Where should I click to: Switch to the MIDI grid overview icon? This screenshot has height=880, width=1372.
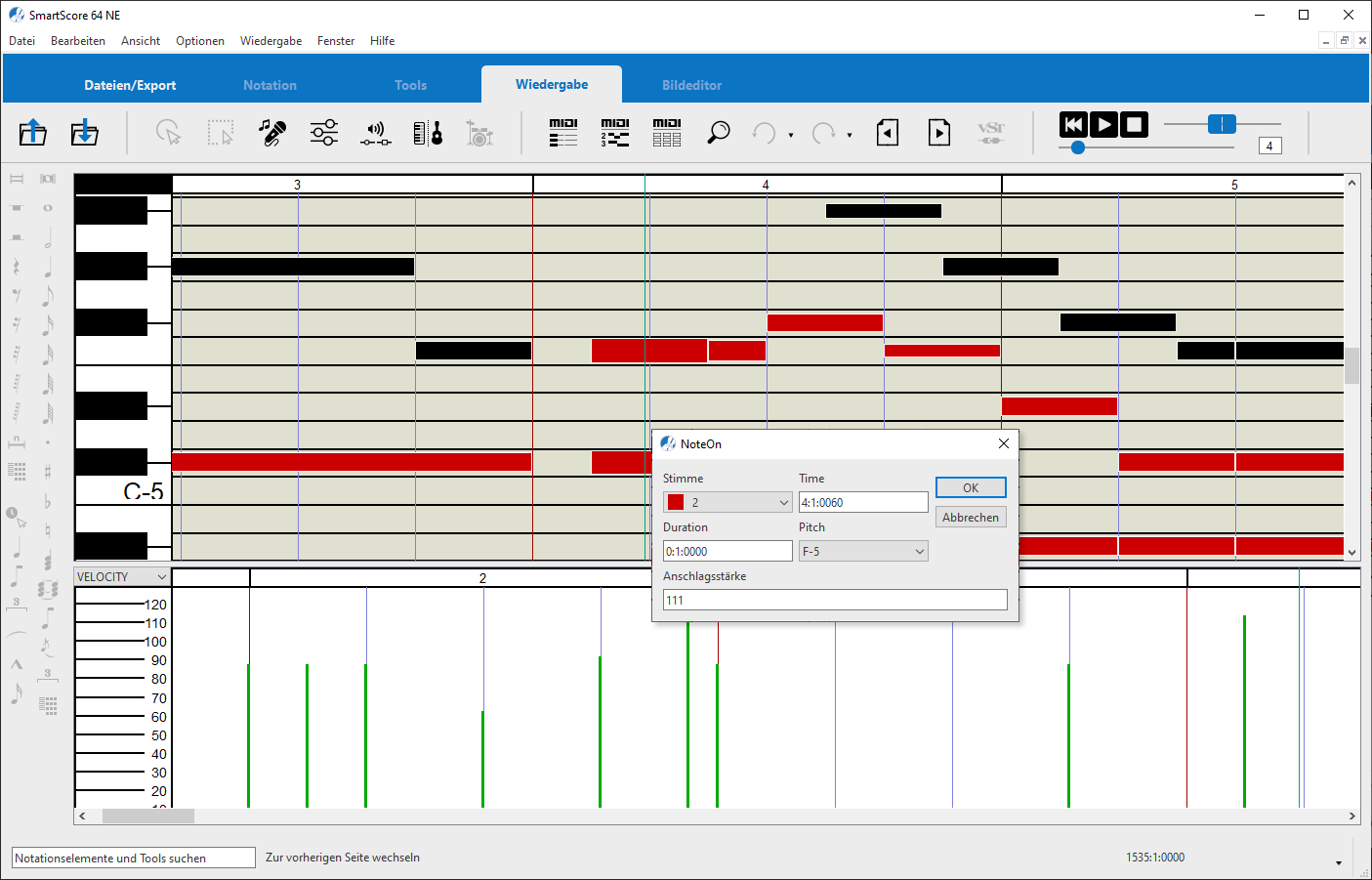click(667, 132)
